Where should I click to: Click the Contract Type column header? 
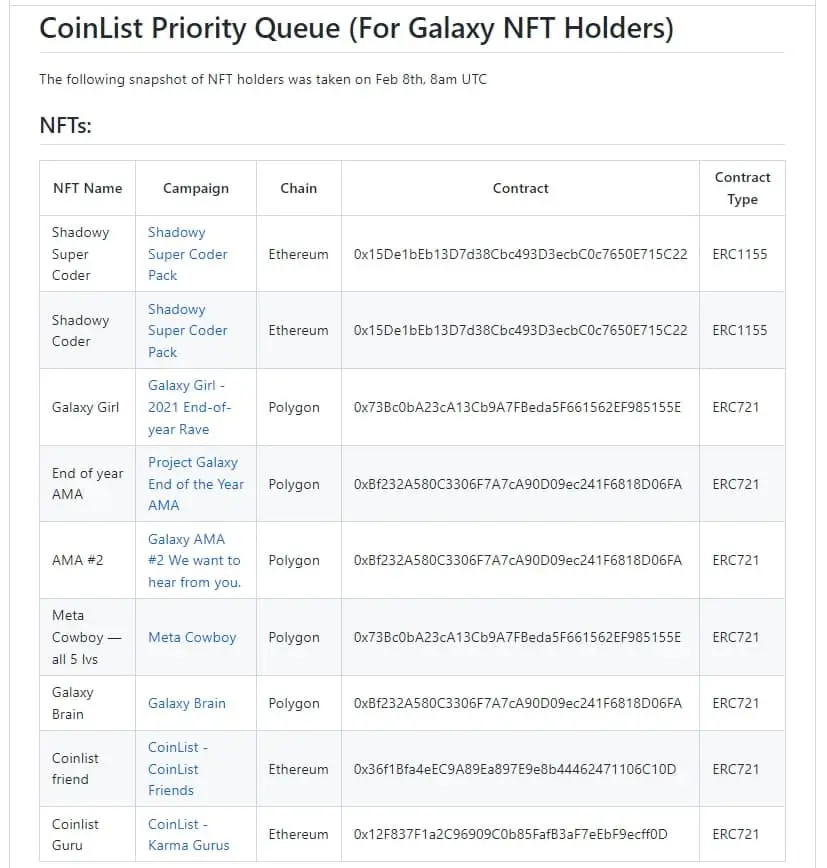742,188
